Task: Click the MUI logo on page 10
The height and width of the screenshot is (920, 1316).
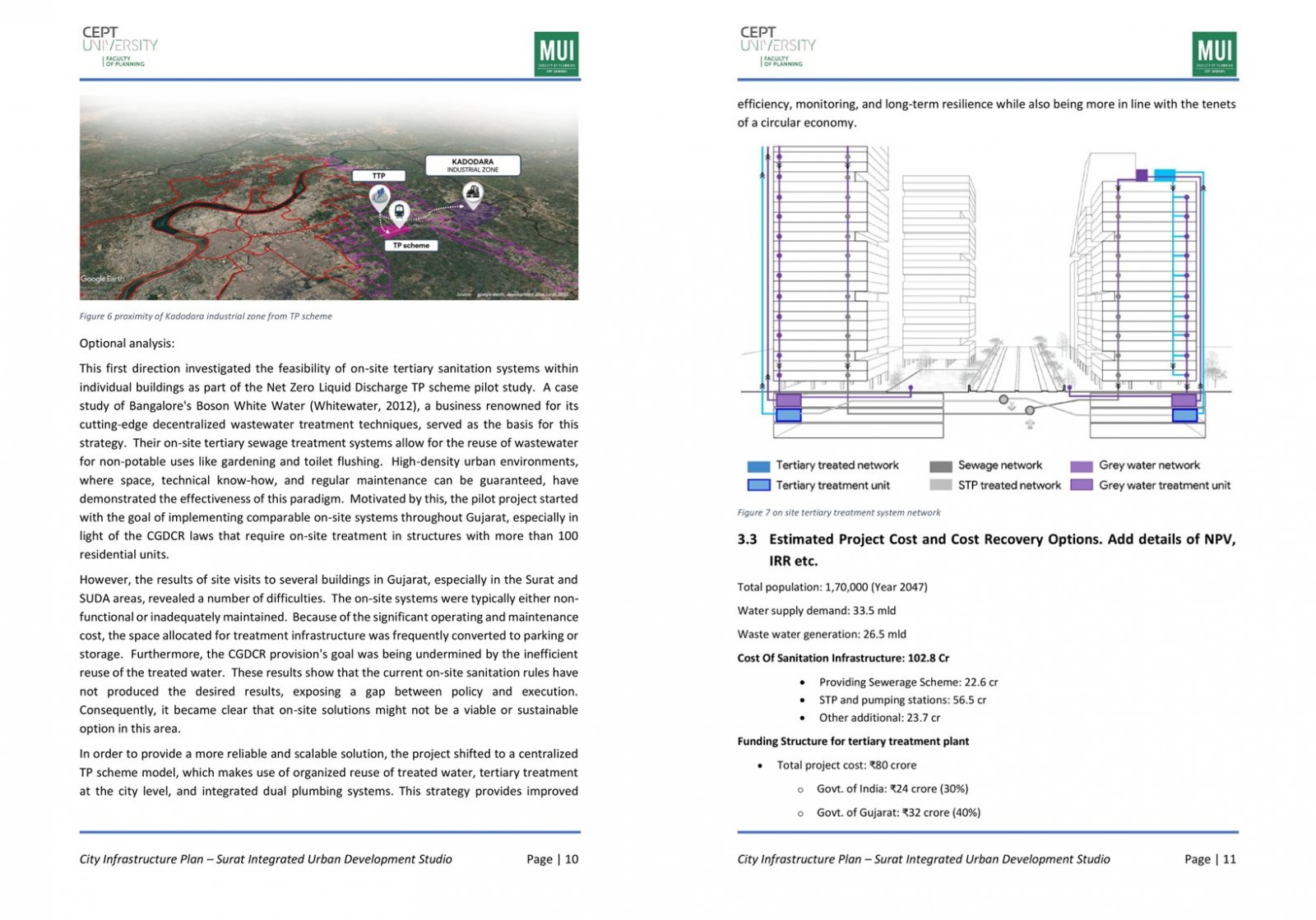Action: tap(556, 53)
